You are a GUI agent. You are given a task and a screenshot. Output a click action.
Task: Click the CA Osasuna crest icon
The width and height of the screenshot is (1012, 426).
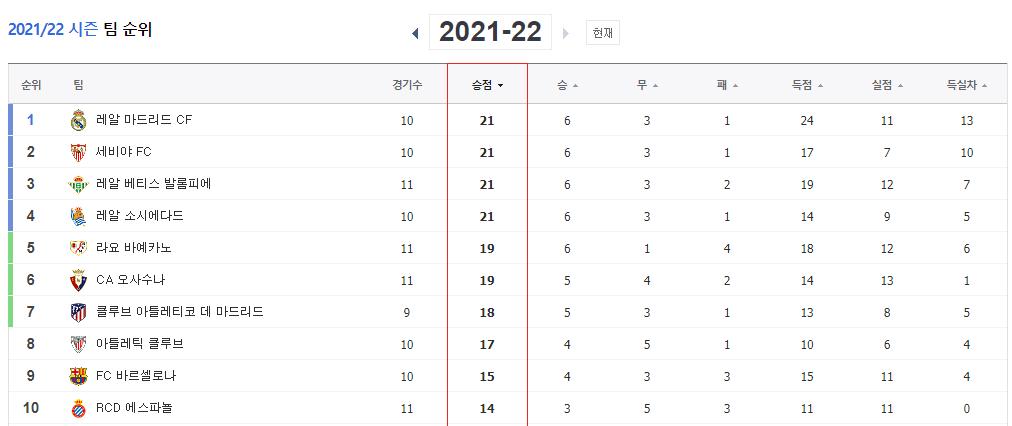pyautogui.click(x=78, y=280)
